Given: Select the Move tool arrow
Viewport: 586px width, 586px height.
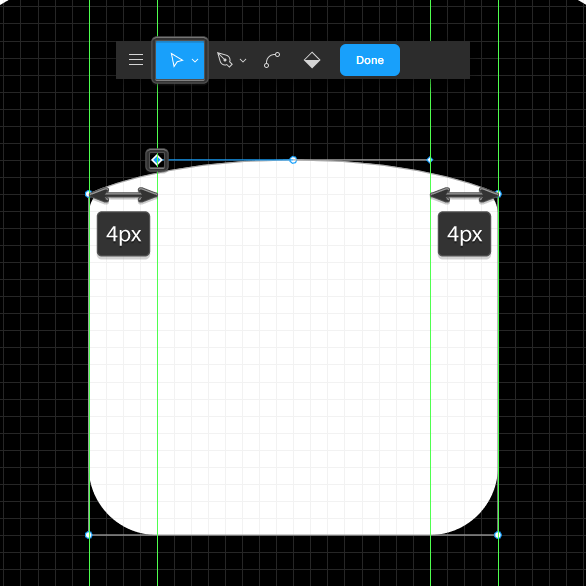Looking at the screenshot, I should click(x=176, y=60).
